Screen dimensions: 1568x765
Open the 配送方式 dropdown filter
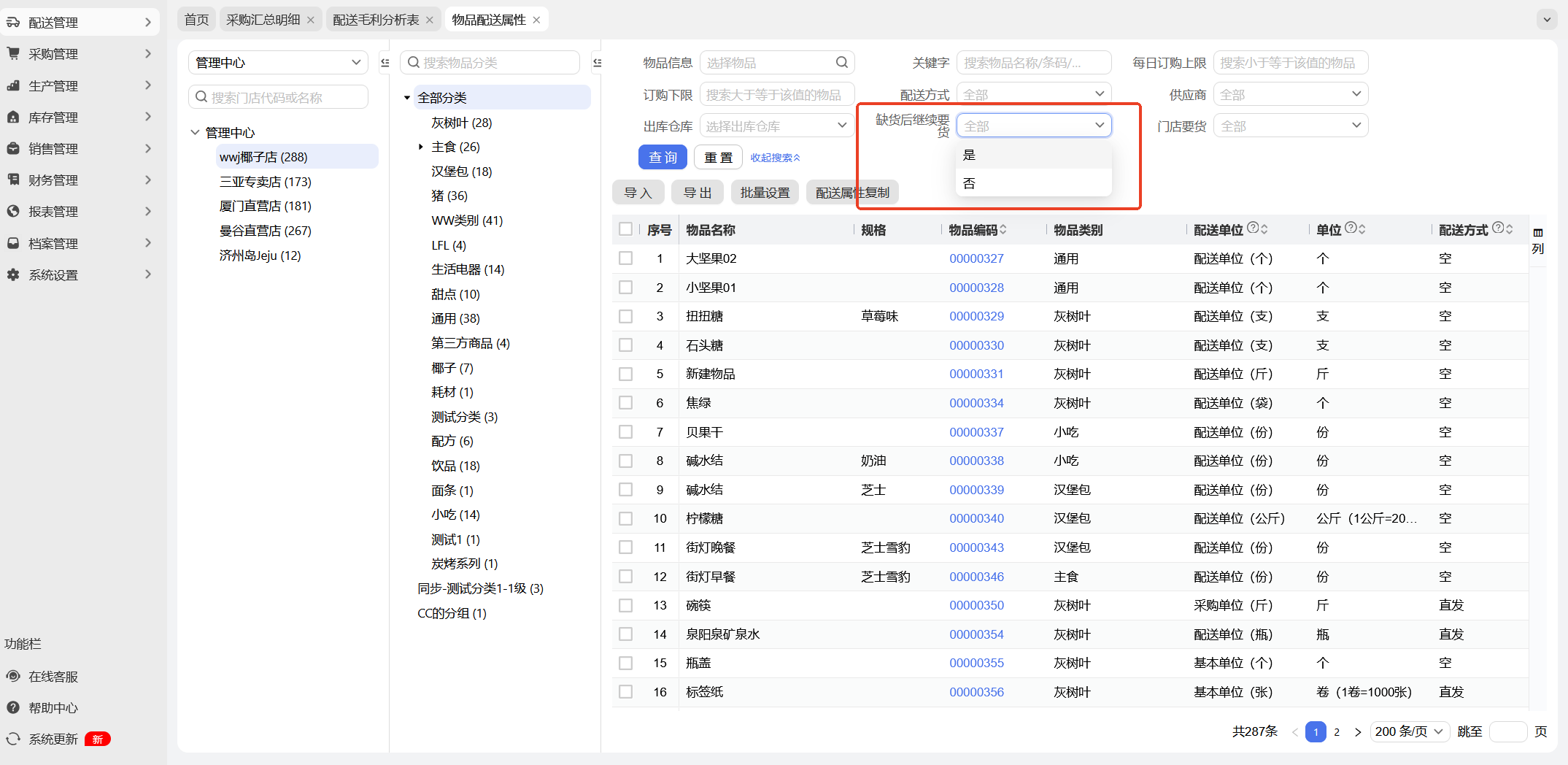tap(1033, 94)
